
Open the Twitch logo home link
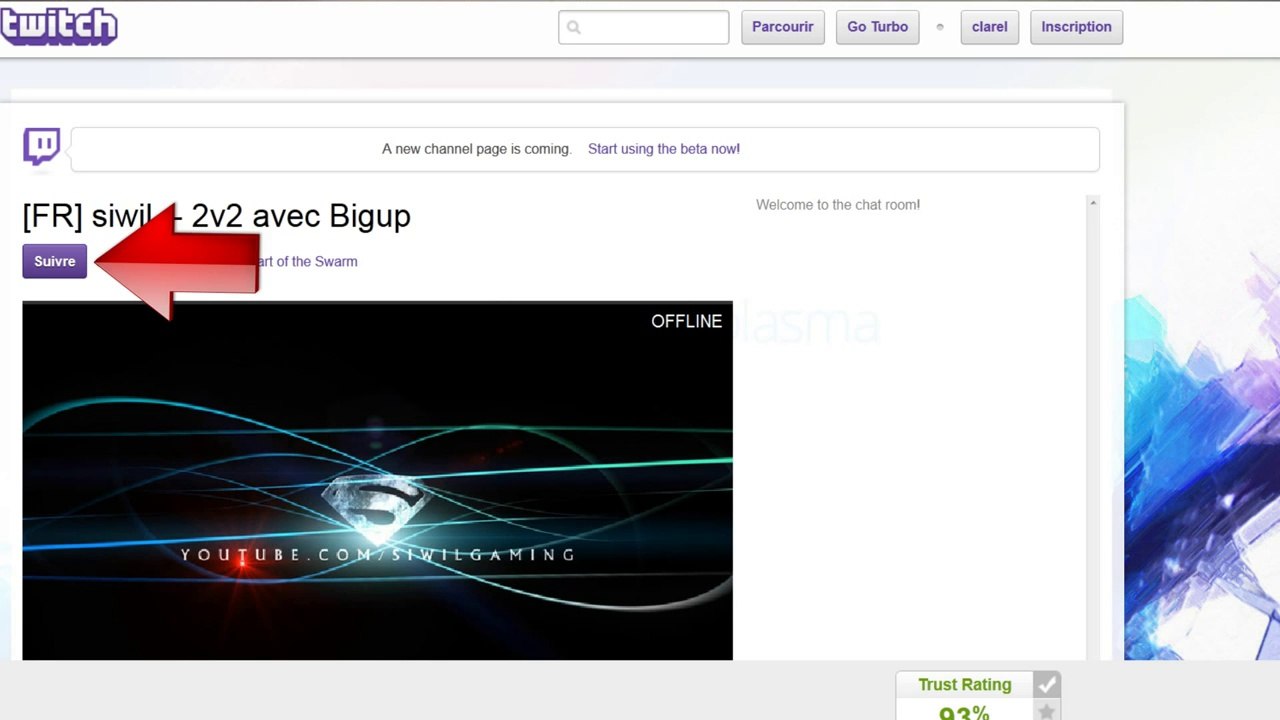[x=58, y=25]
